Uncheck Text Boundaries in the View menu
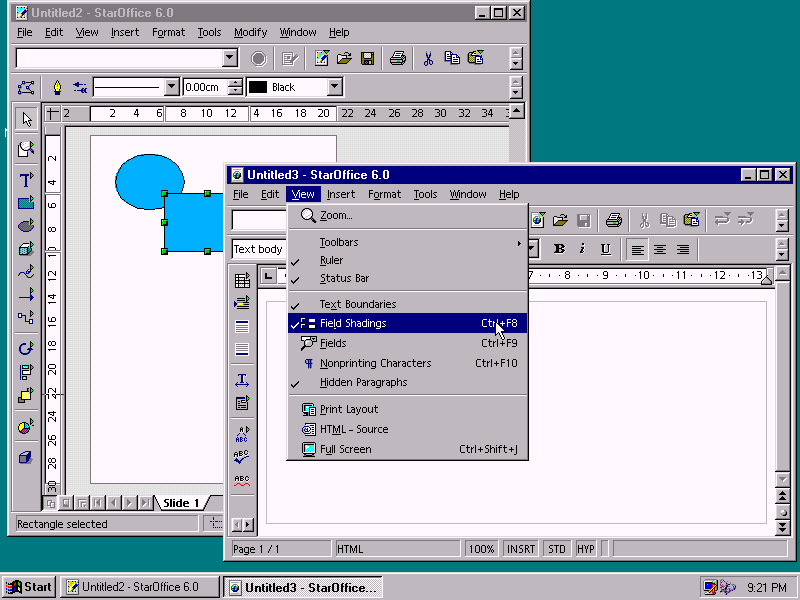The image size is (800, 600). (407, 304)
